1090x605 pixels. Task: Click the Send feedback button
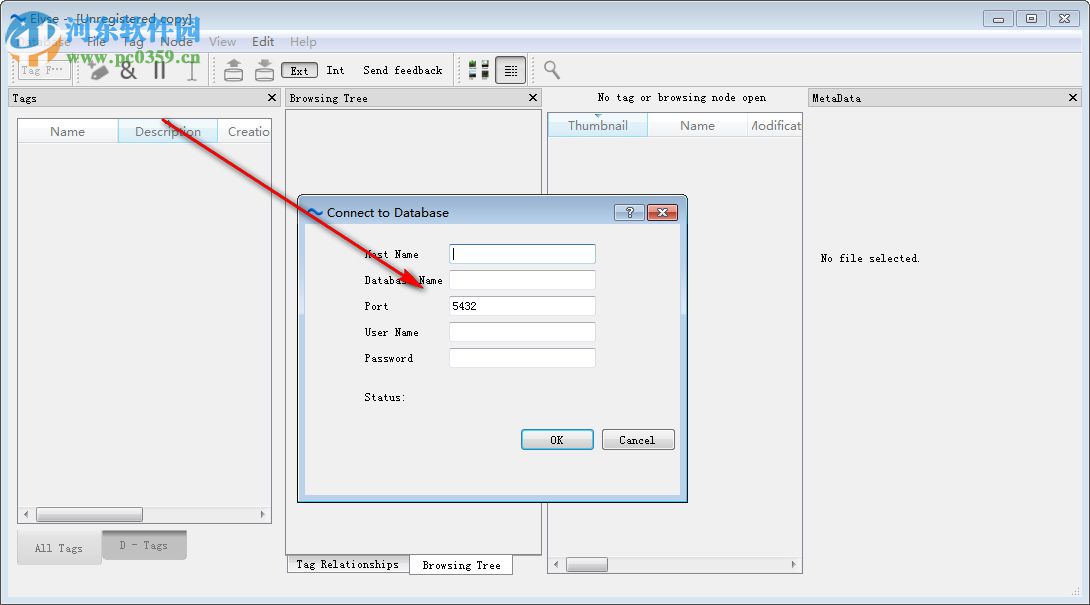(402, 70)
